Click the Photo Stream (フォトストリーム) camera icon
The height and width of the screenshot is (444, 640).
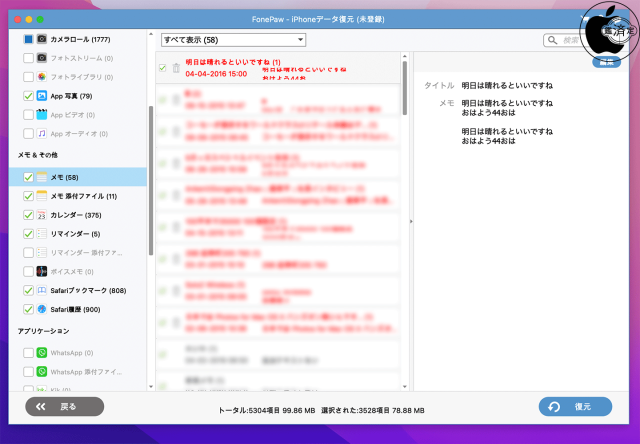(42, 58)
